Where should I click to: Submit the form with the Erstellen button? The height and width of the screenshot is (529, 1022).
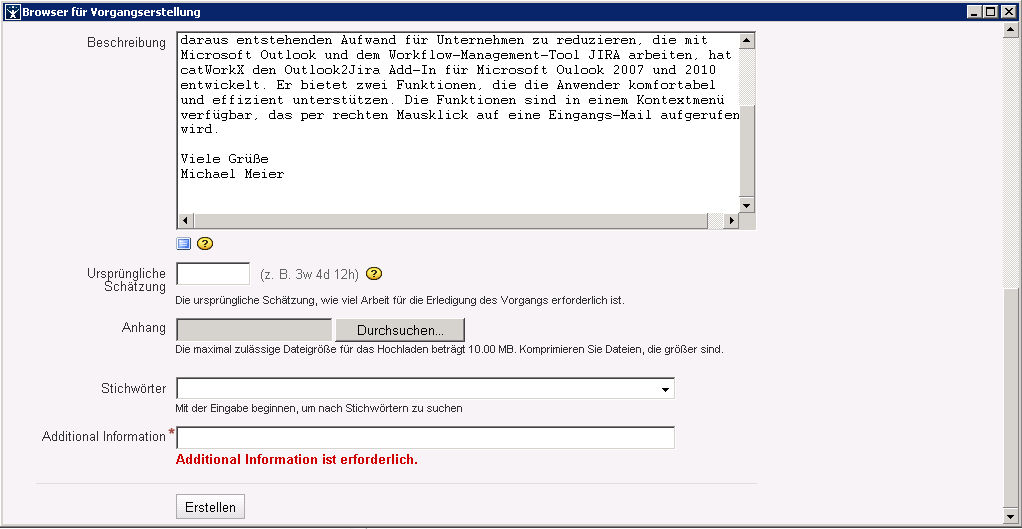pos(210,507)
